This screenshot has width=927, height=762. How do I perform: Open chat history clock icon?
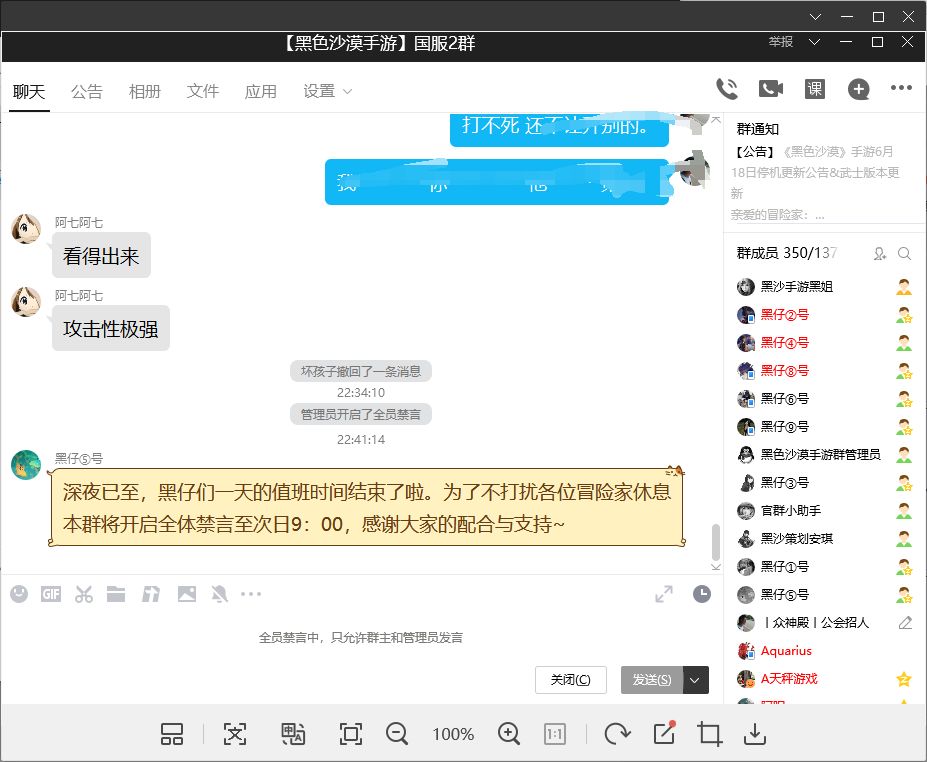click(x=702, y=594)
